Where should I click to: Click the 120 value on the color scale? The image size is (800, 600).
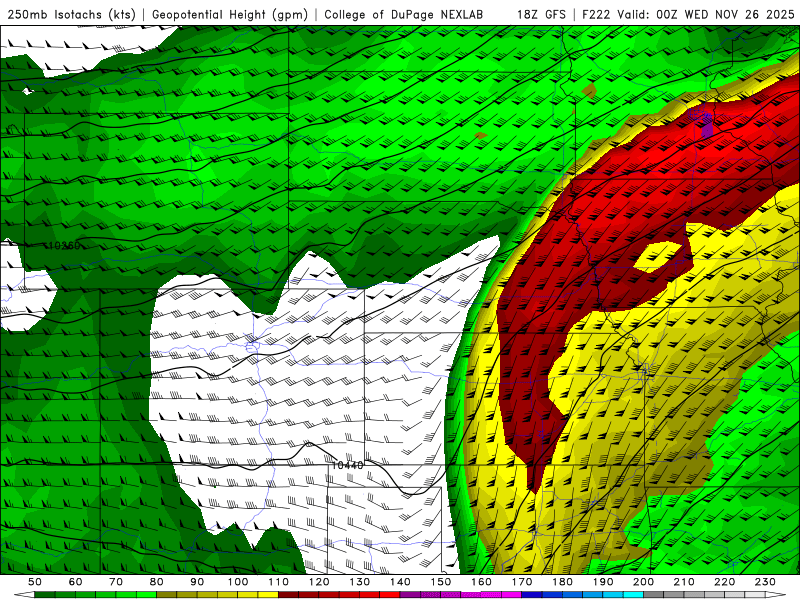pyautogui.click(x=319, y=582)
